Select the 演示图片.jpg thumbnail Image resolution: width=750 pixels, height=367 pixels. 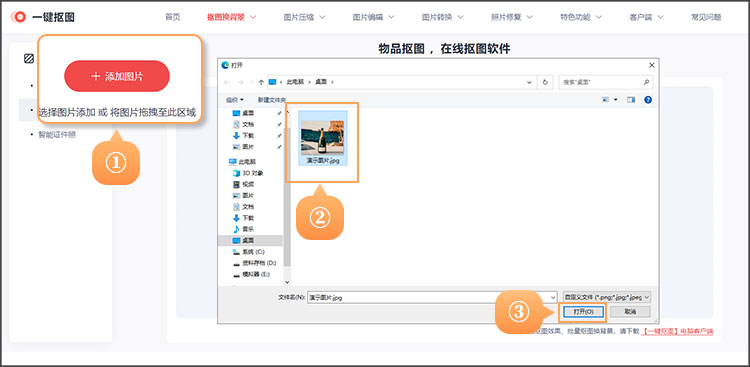(323, 138)
